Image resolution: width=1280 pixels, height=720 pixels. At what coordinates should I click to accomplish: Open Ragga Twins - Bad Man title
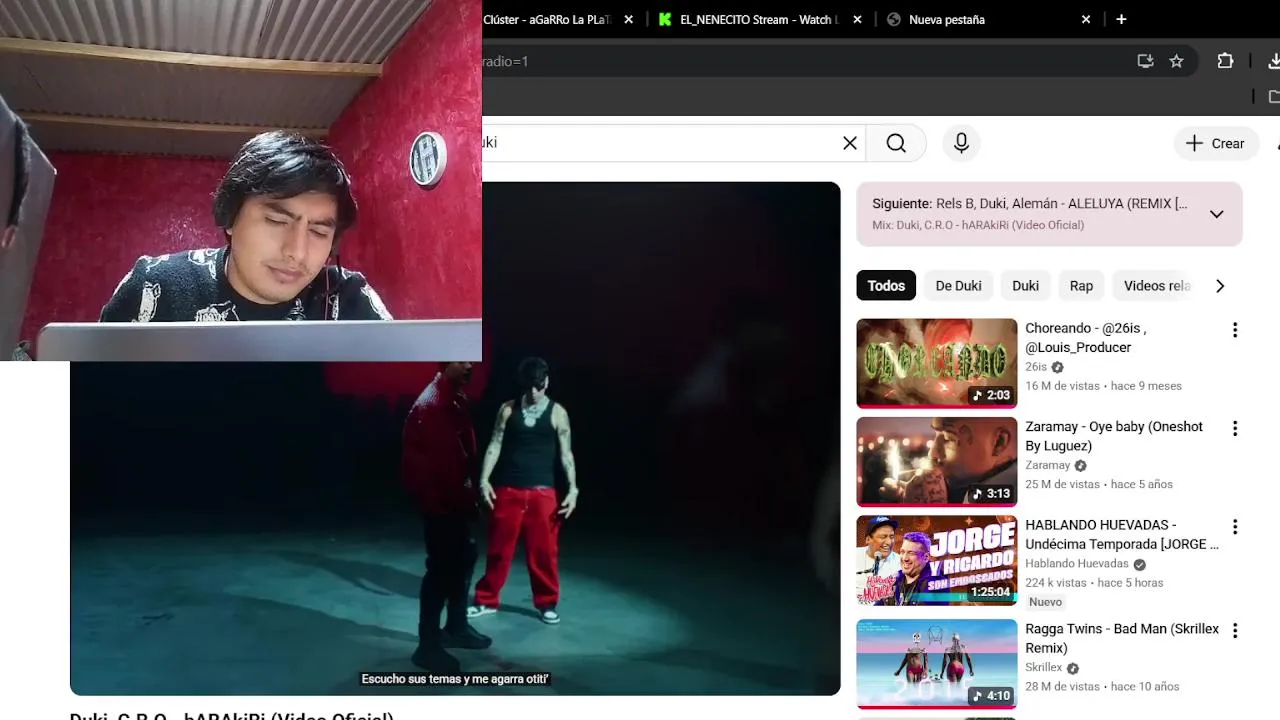[1122, 638]
